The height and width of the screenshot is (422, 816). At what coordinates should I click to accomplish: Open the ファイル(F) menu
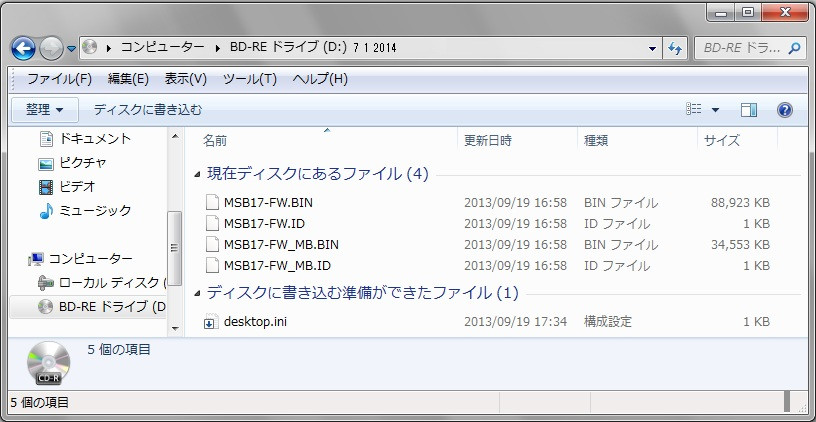pyautogui.click(x=58, y=79)
